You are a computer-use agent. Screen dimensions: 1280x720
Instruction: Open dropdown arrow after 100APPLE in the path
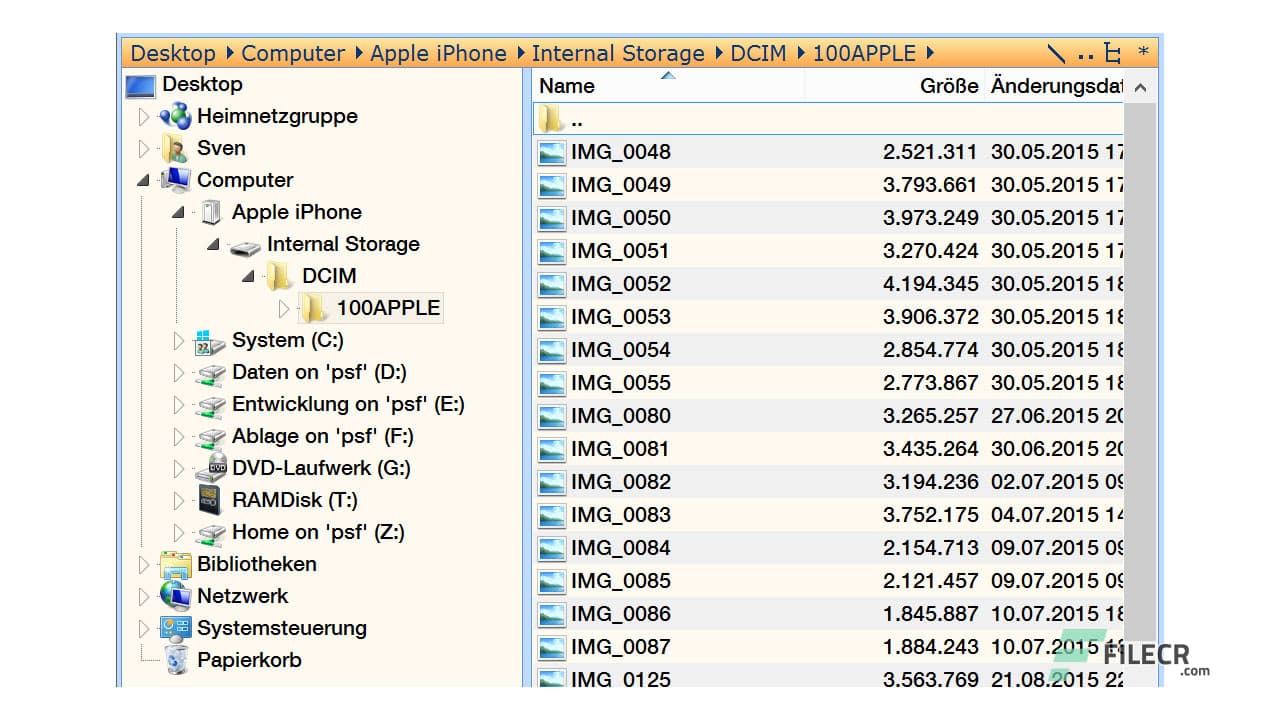click(930, 53)
